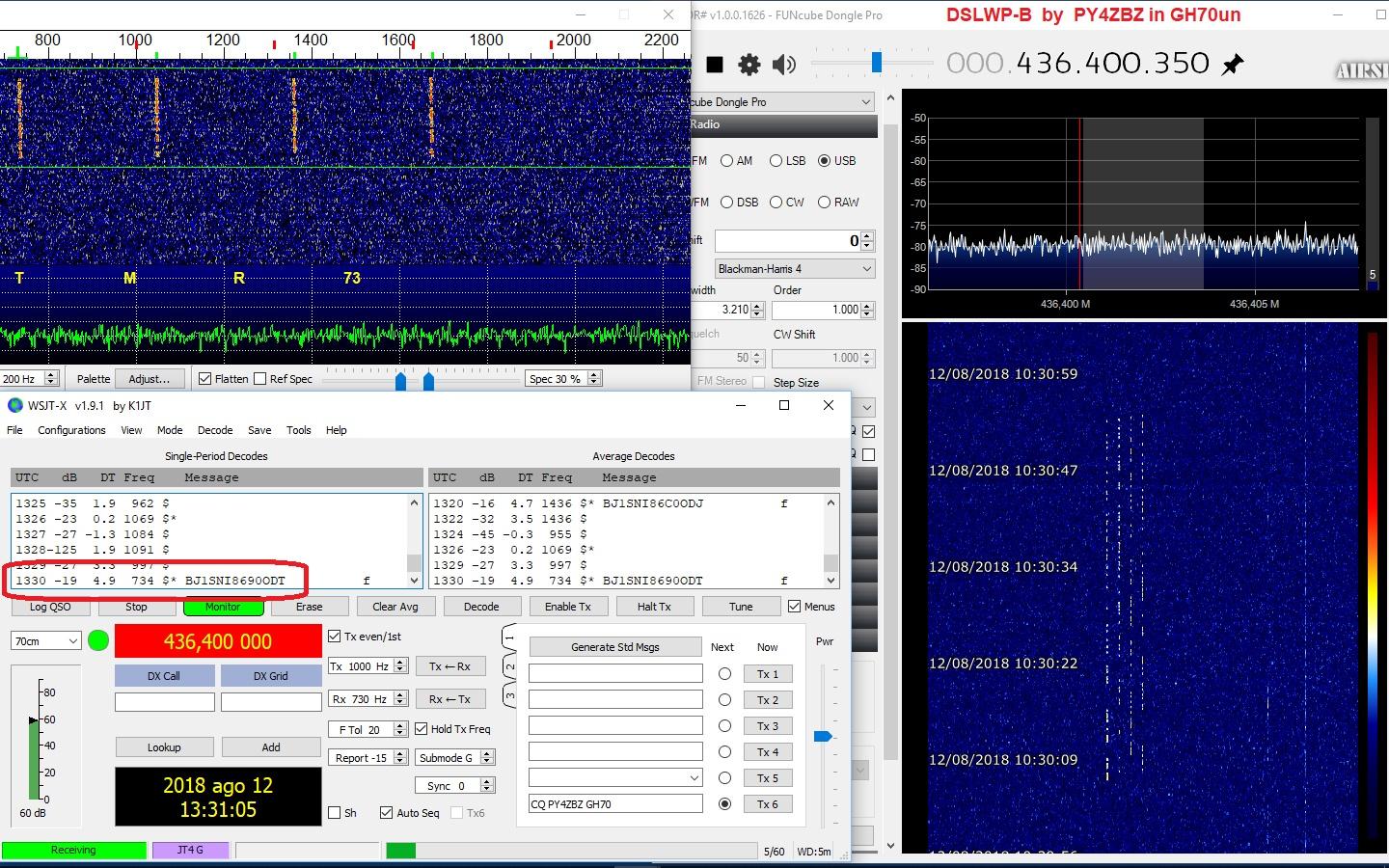Image resolution: width=1389 pixels, height=868 pixels.
Task: Click the DX Call input field
Action: (x=165, y=703)
